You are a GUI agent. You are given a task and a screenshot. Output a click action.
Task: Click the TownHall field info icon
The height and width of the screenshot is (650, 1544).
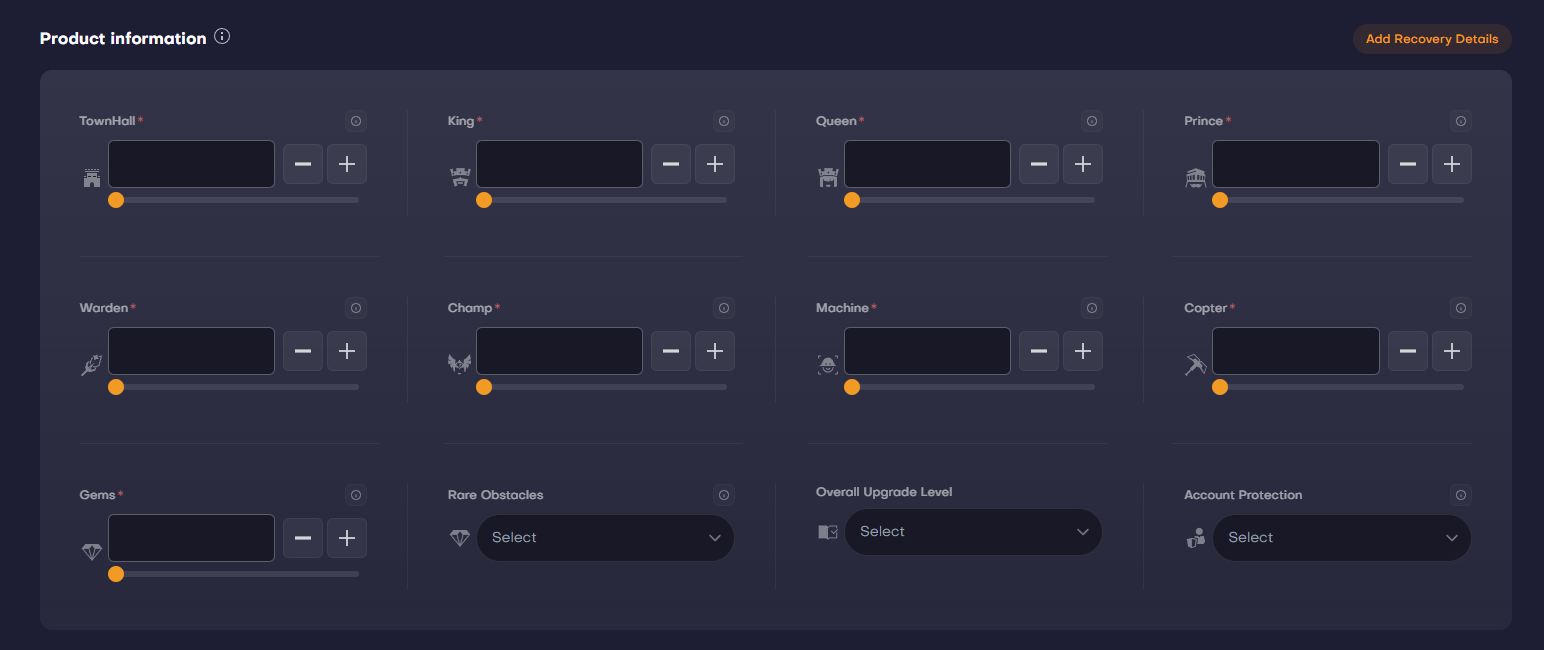(356, 121)
